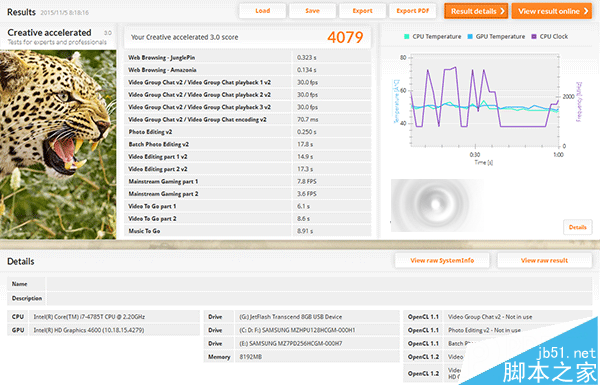This screenshot has width=600, height=387.
Task: Click the Description input field
Action: pos(319,298)
